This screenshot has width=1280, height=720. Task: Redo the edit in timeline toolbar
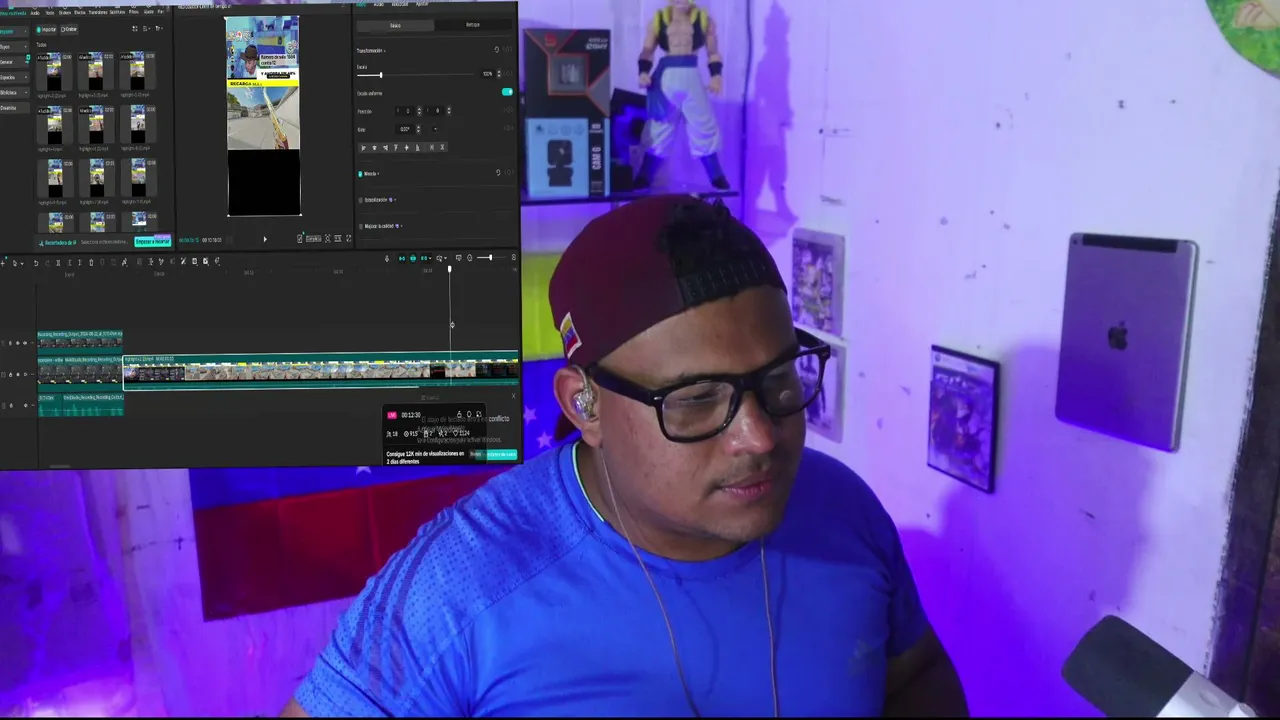(47, 262)
